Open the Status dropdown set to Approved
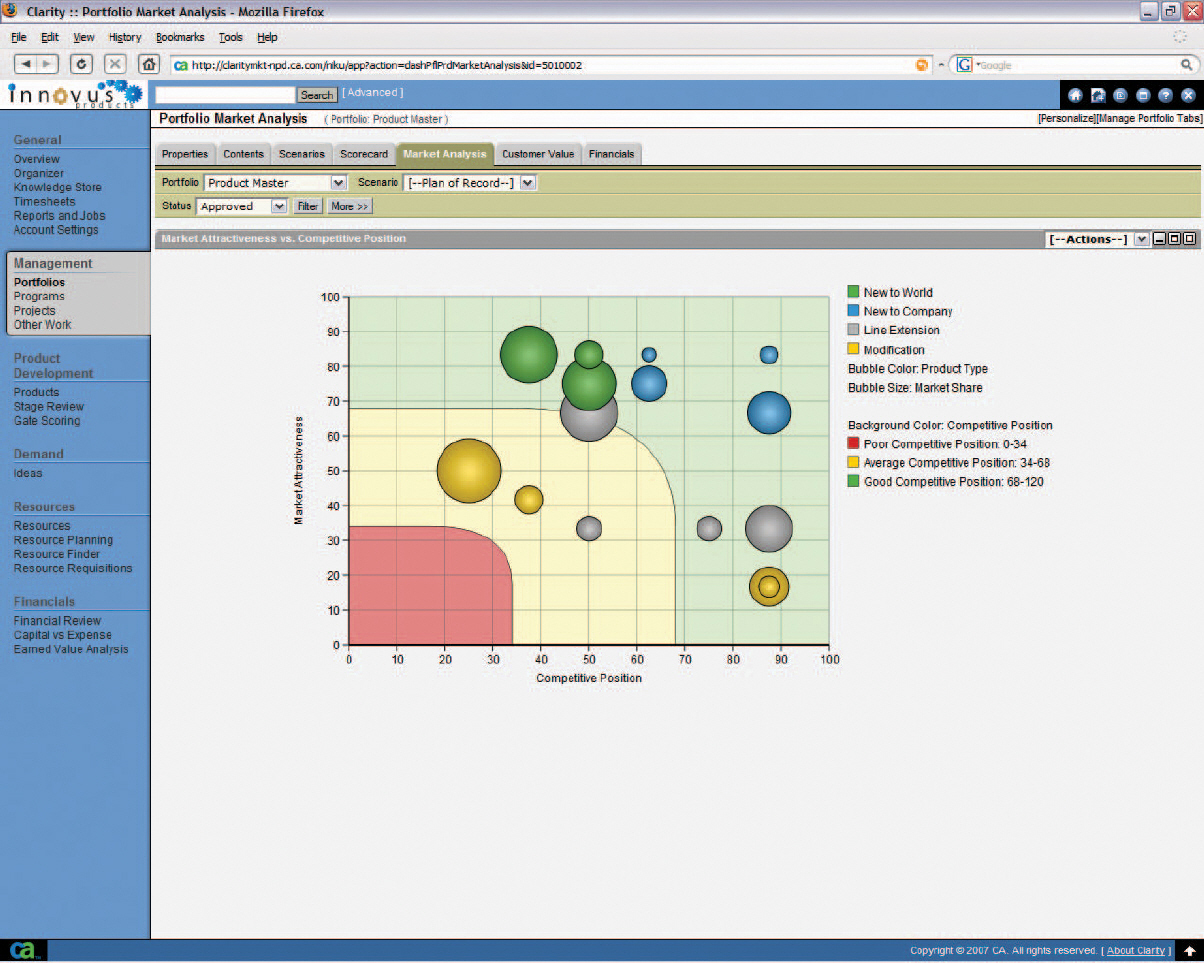Viewport: 1204px width, 963px height. tap(279, 206)
